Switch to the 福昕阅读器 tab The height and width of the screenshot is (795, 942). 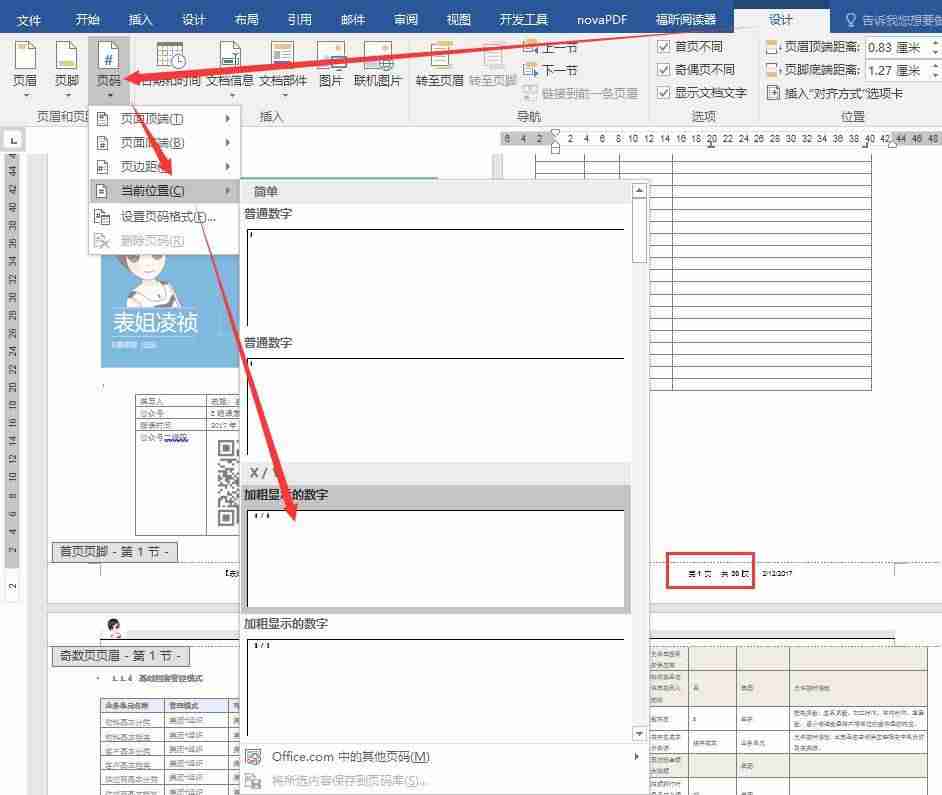coord(685,19)
